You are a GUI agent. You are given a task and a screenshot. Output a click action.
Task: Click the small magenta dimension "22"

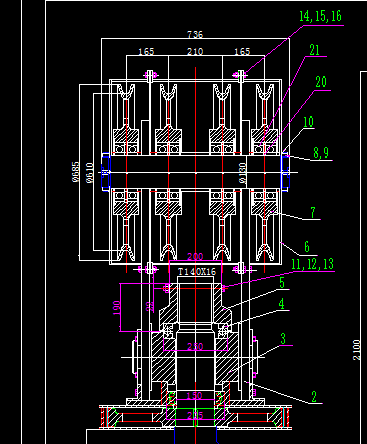click(151, 306)
